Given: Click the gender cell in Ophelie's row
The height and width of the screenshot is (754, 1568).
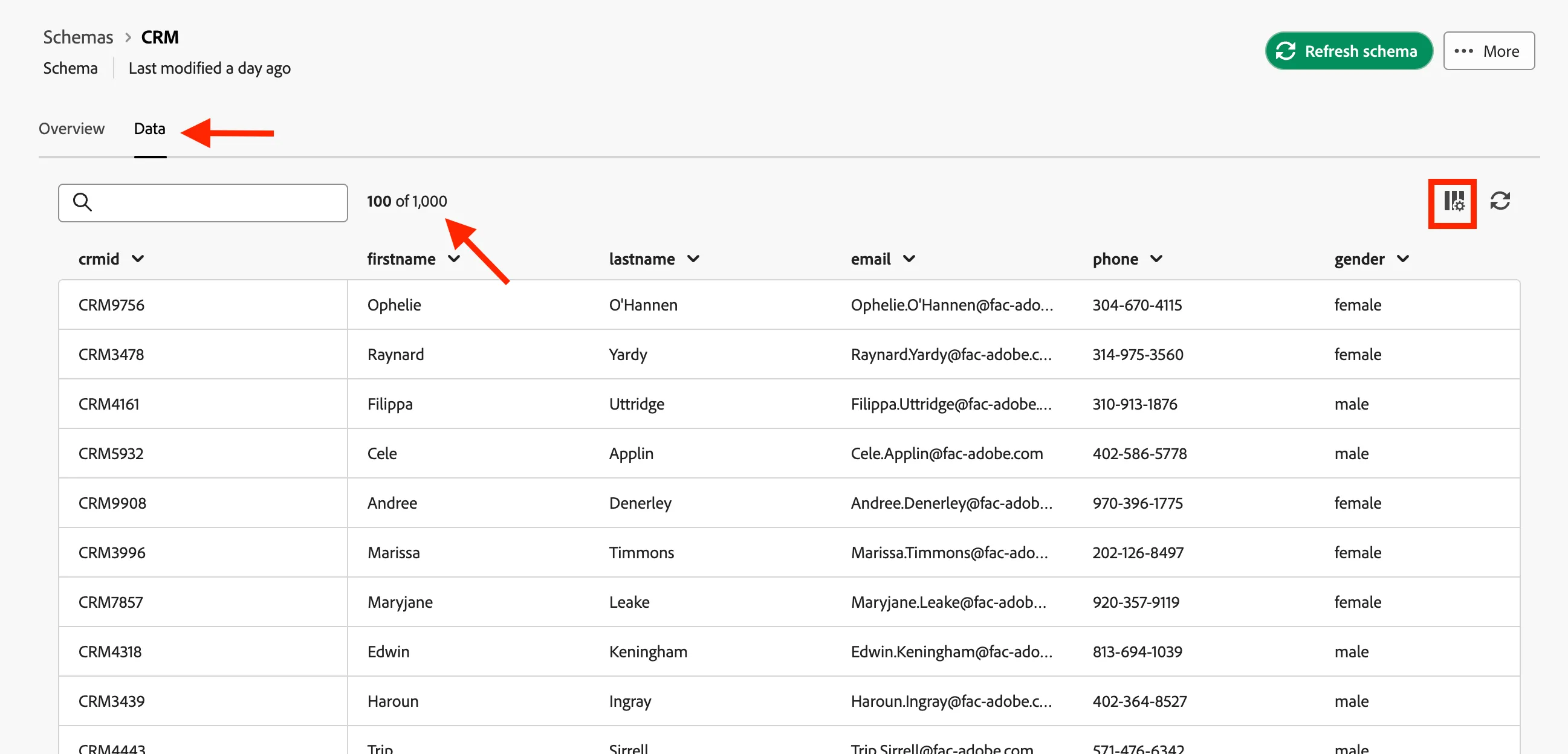Looking at the screenshot, I should [1358, 305].
